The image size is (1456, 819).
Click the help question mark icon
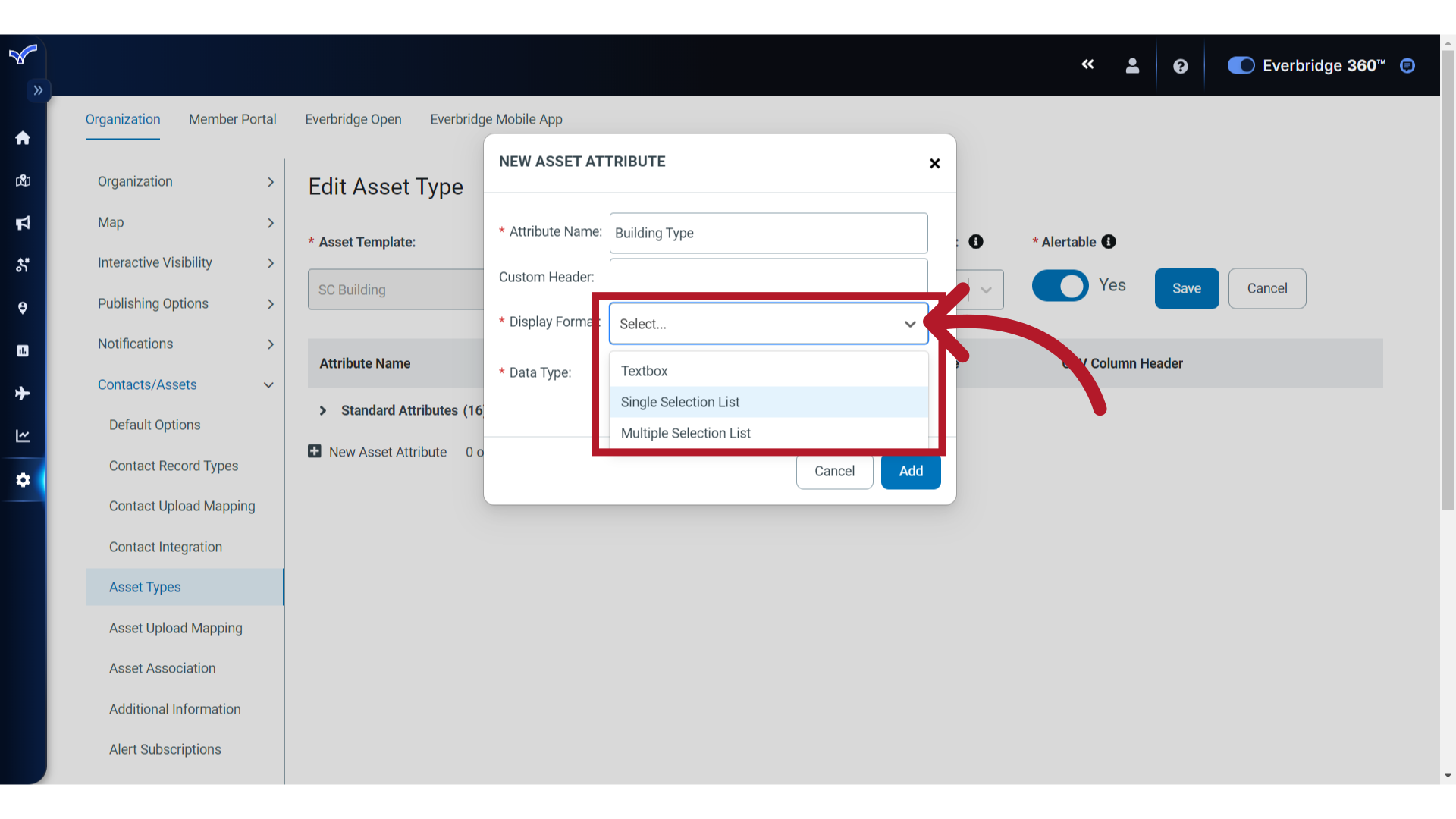(1181, 66)
